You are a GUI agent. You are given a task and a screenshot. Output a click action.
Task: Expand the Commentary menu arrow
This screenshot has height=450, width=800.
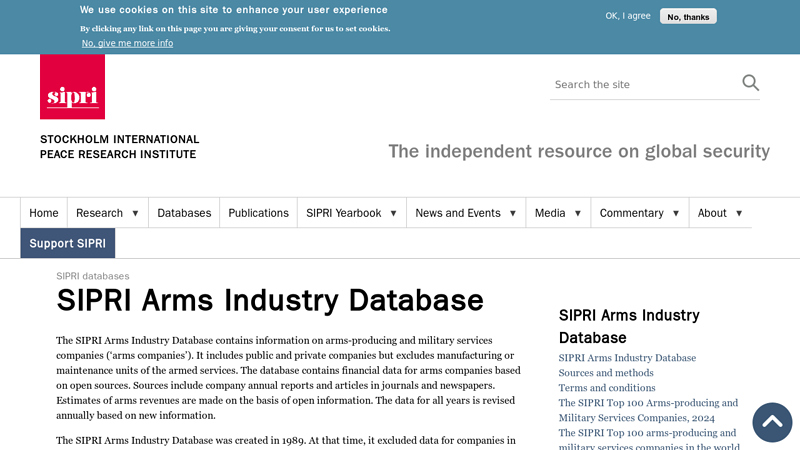tap(676, 213)
